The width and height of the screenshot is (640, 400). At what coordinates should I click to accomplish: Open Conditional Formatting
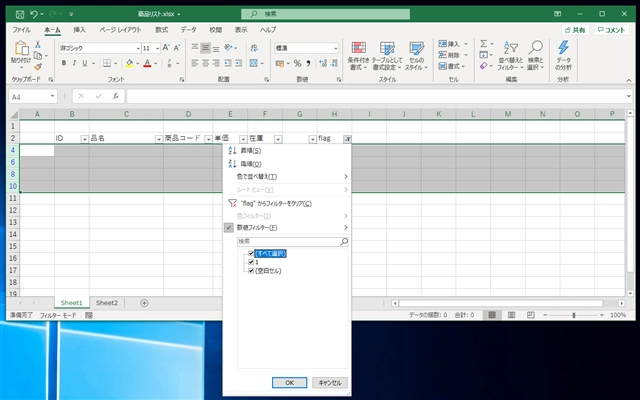(358, 56)
